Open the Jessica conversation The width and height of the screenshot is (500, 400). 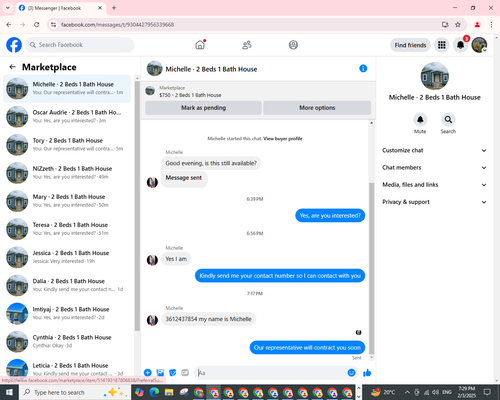click(67, 257)
